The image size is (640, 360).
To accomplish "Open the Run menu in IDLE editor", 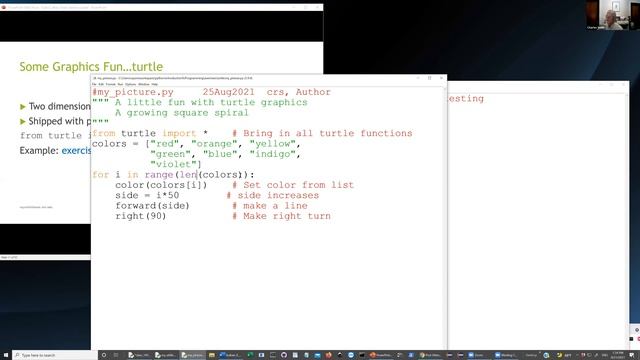I will [x=120, y=84].
